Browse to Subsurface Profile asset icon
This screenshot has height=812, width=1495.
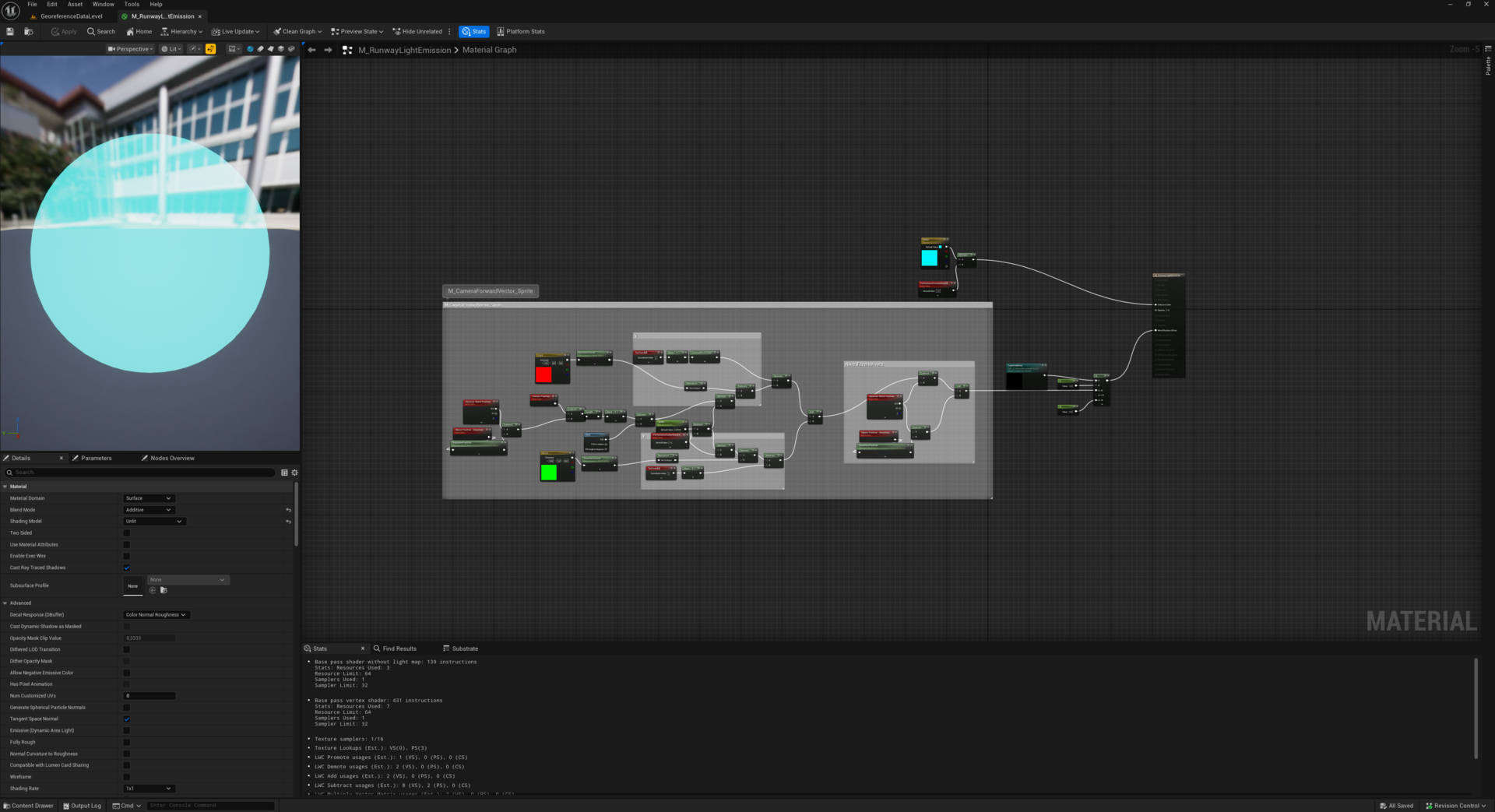point(164,591)
